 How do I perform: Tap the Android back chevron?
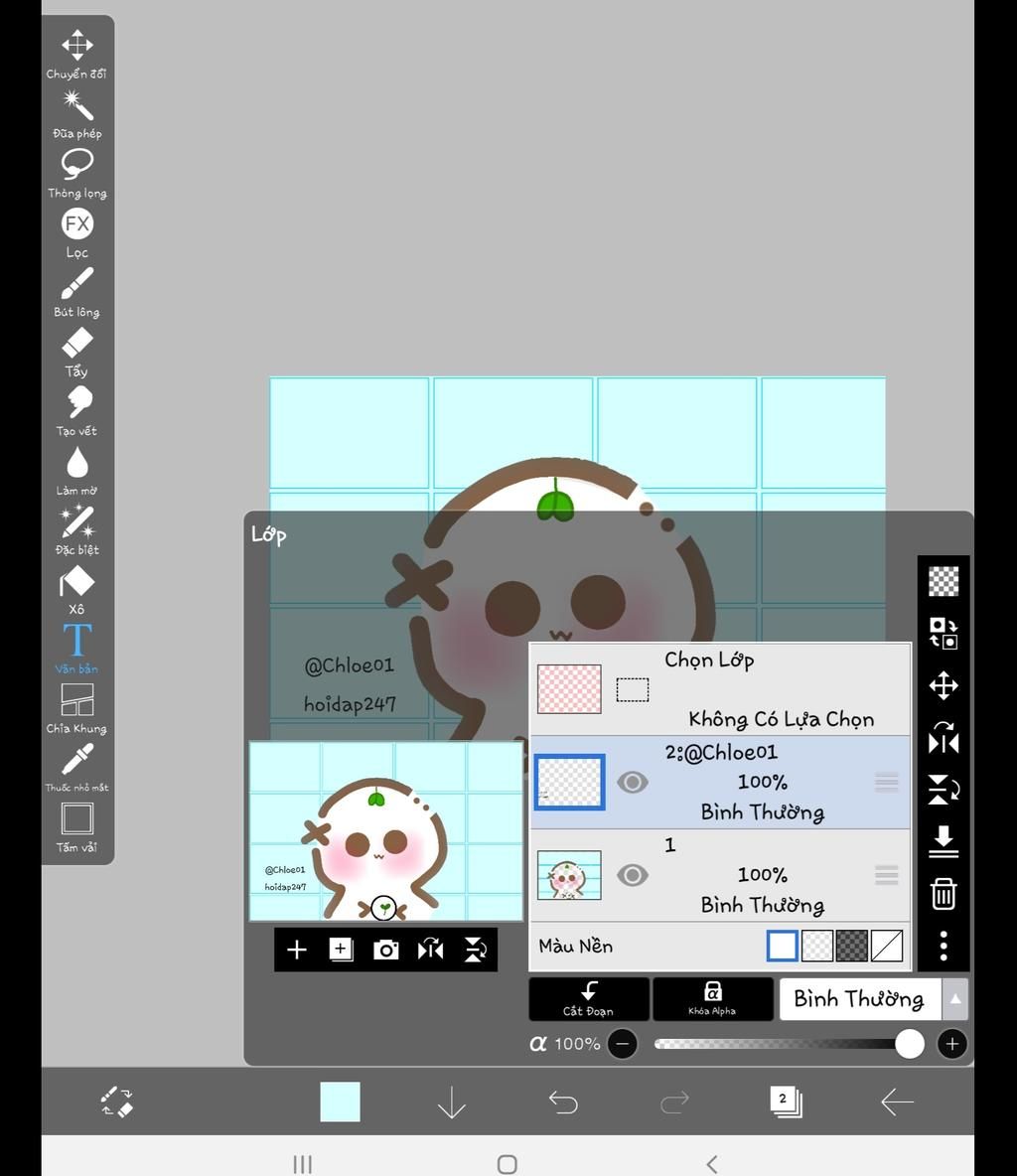point(712,1164)
